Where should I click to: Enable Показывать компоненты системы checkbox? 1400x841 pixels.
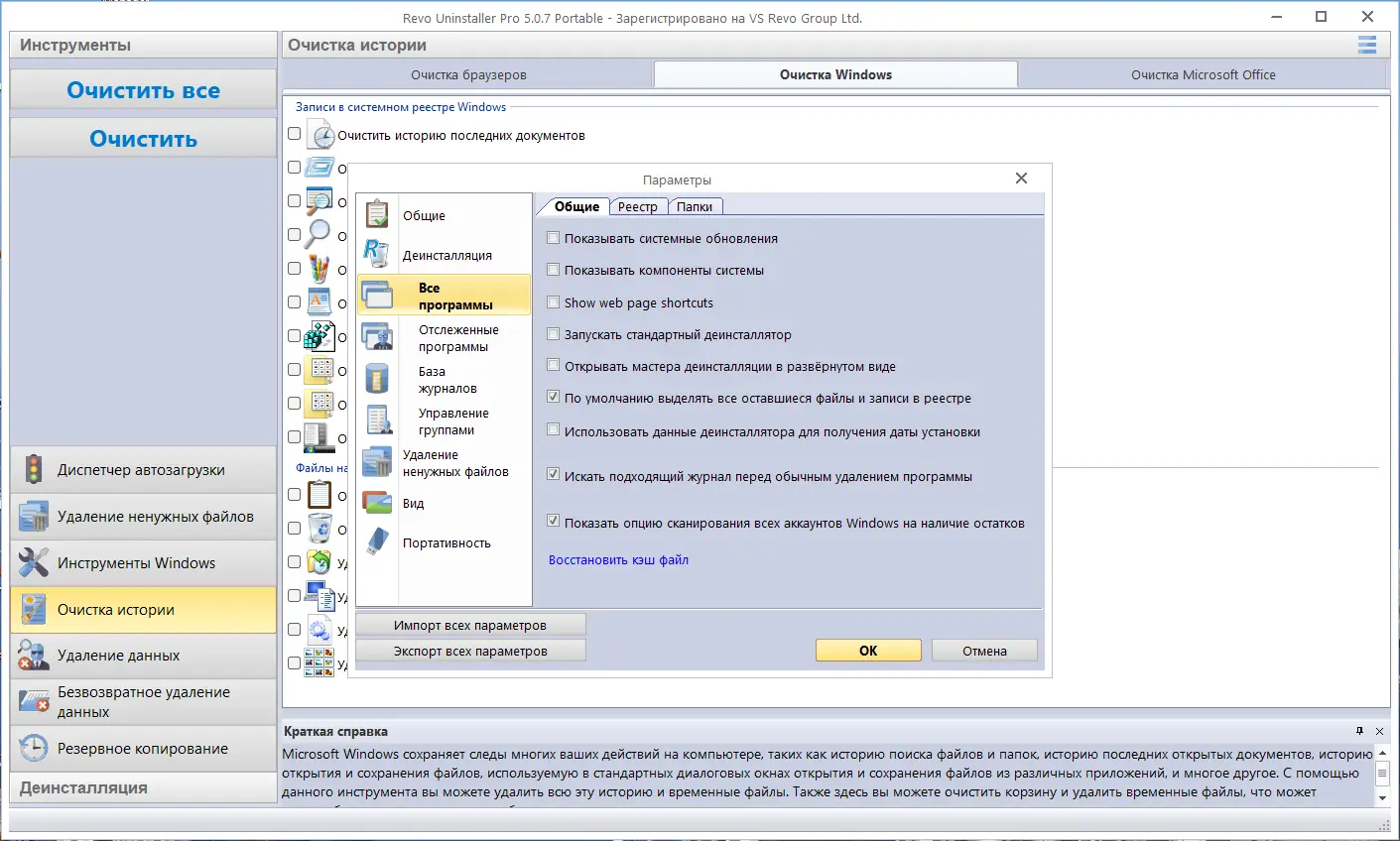[554, 270]
